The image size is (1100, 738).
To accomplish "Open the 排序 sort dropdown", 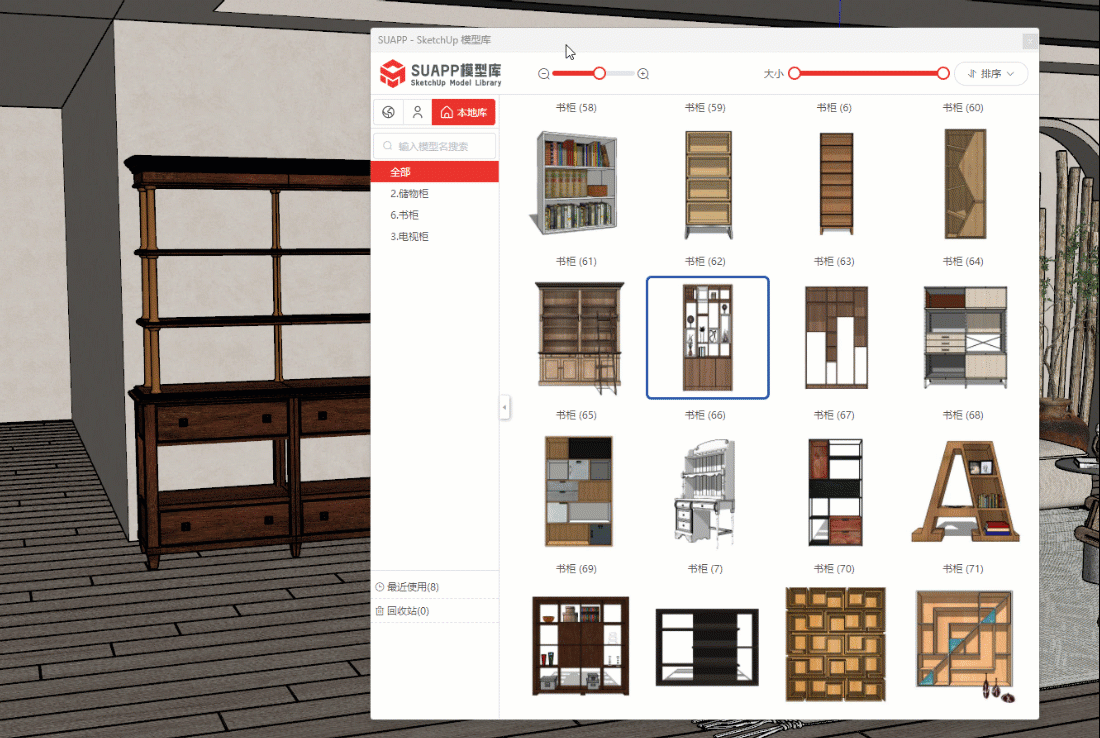I will point(991,74).
